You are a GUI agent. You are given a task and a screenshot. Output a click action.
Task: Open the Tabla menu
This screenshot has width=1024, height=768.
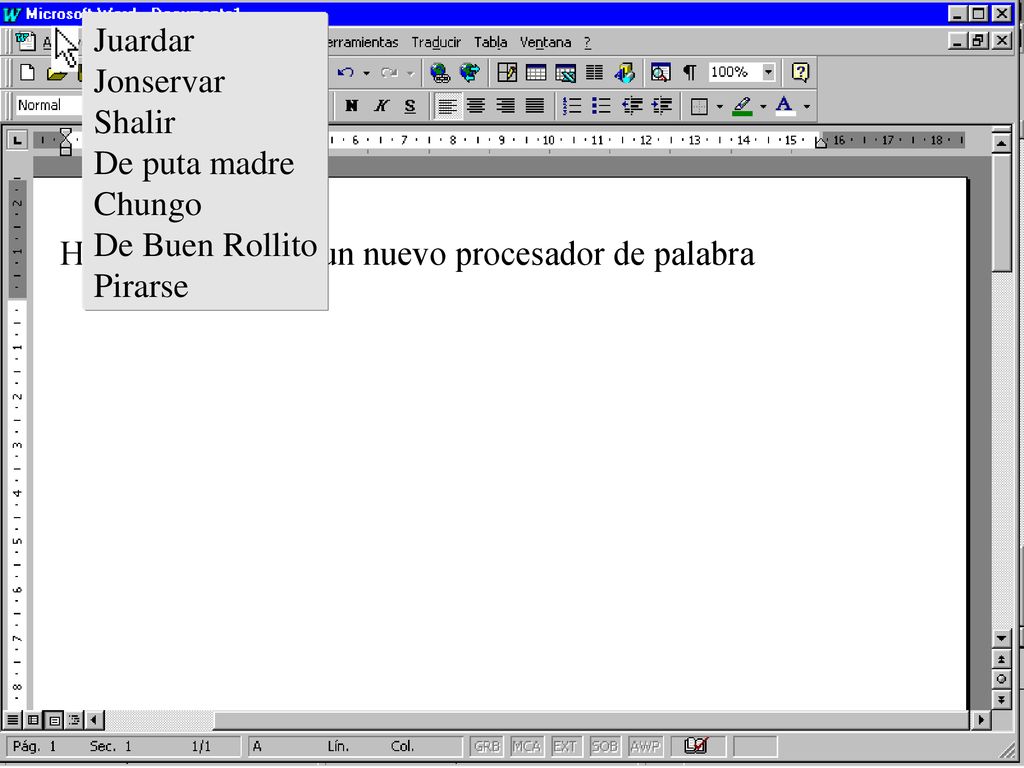490,42
